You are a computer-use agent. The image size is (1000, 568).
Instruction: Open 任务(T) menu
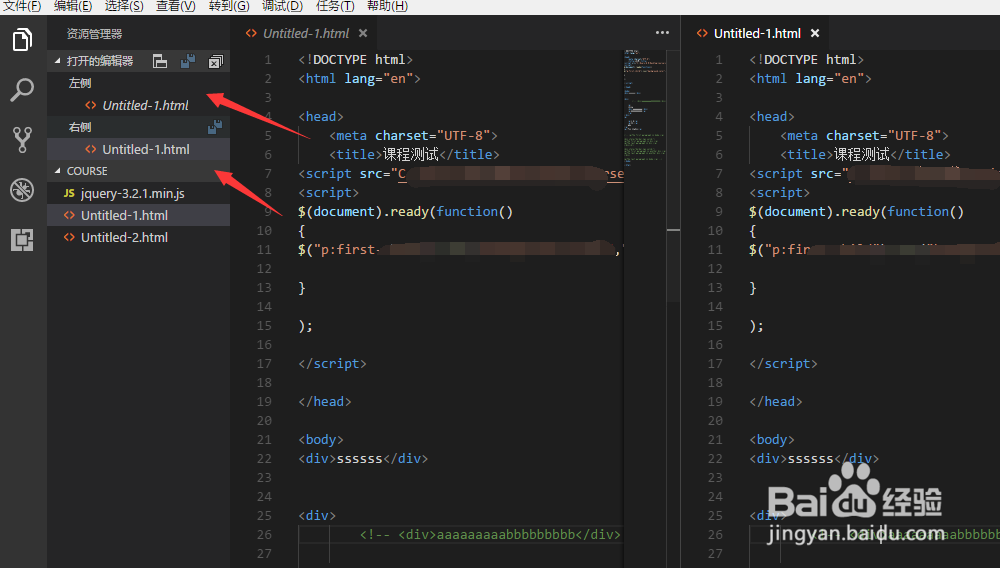coord(335,6)
